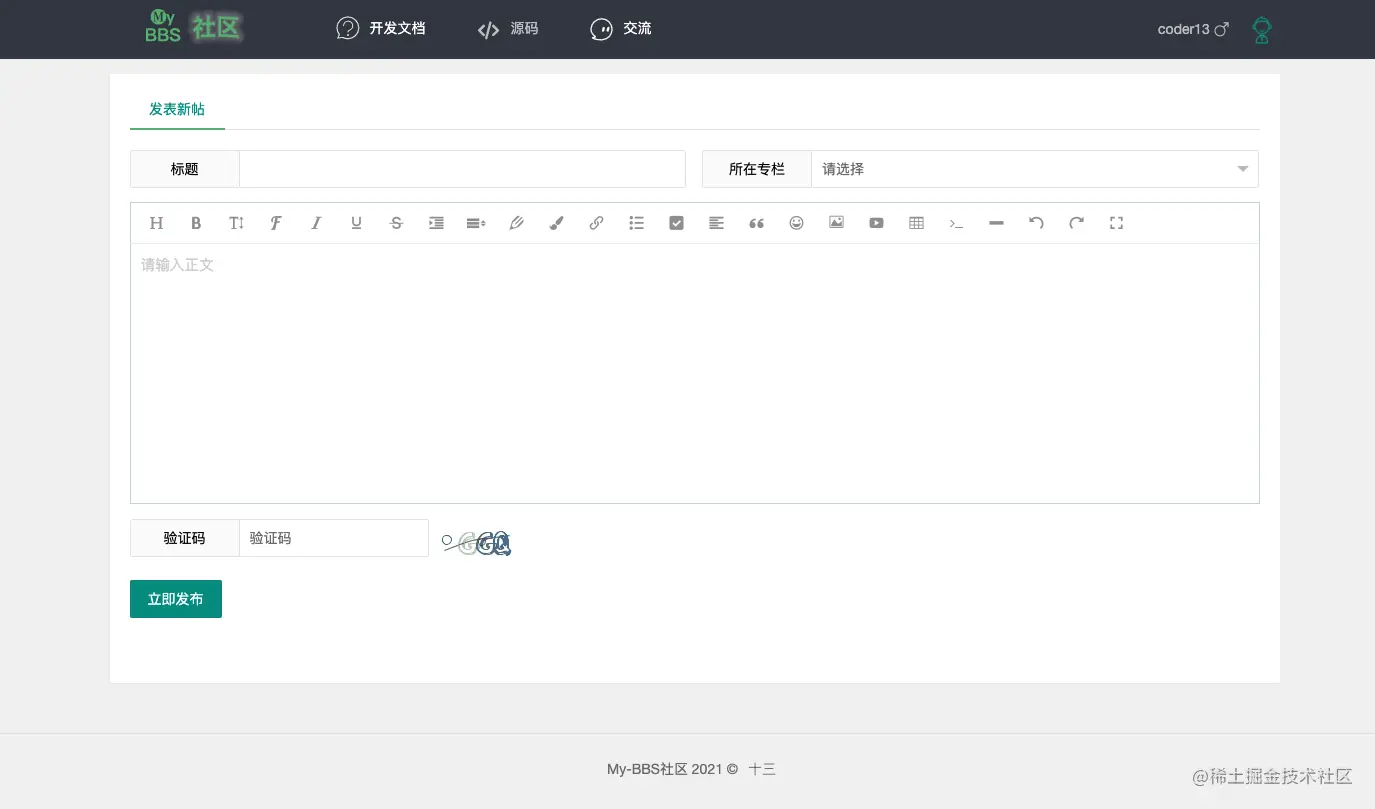Viewport: 1375px width, 809px height.
Task: Open the line height tool
Action: click(x=476, y=223)
